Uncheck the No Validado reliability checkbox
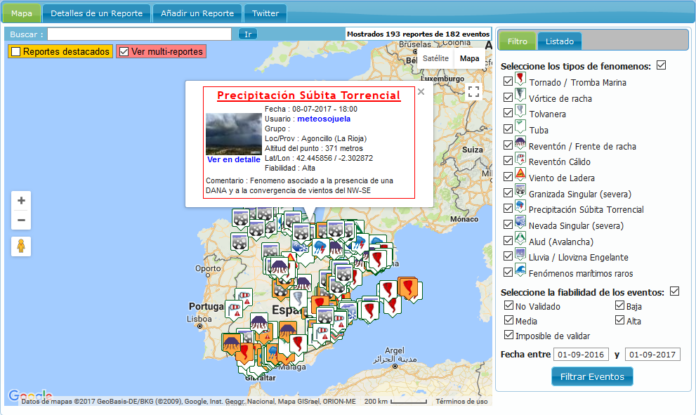696x415 pixels. [509, 305]
